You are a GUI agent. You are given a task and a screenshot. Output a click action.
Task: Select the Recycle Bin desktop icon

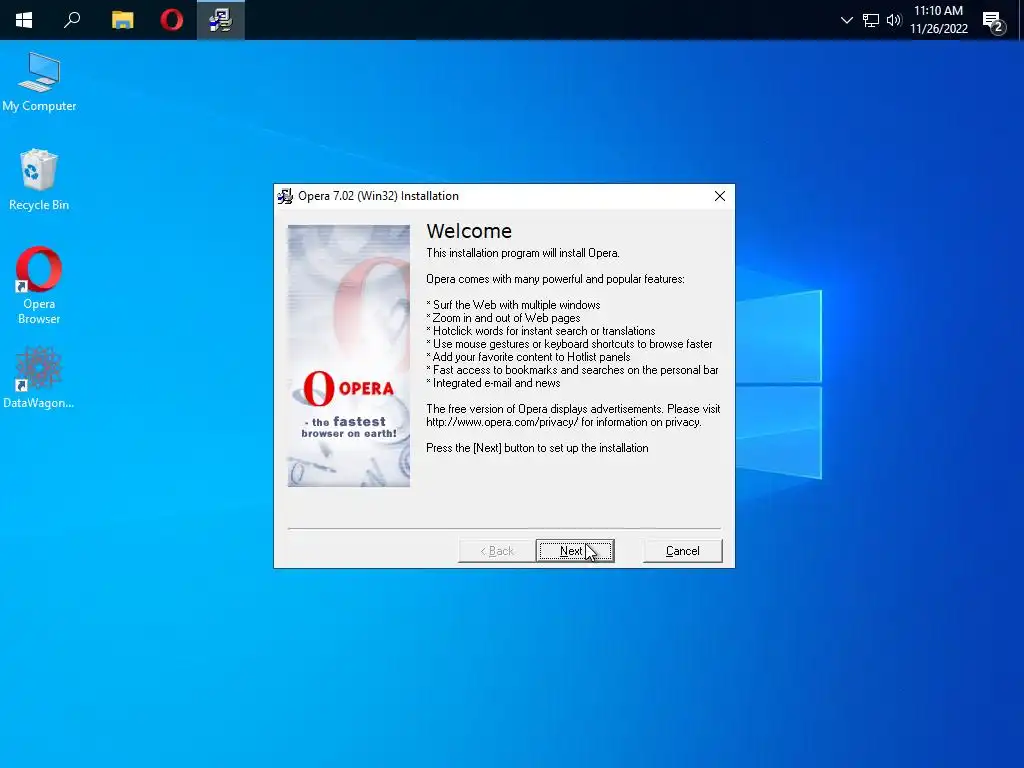point(39,180)
